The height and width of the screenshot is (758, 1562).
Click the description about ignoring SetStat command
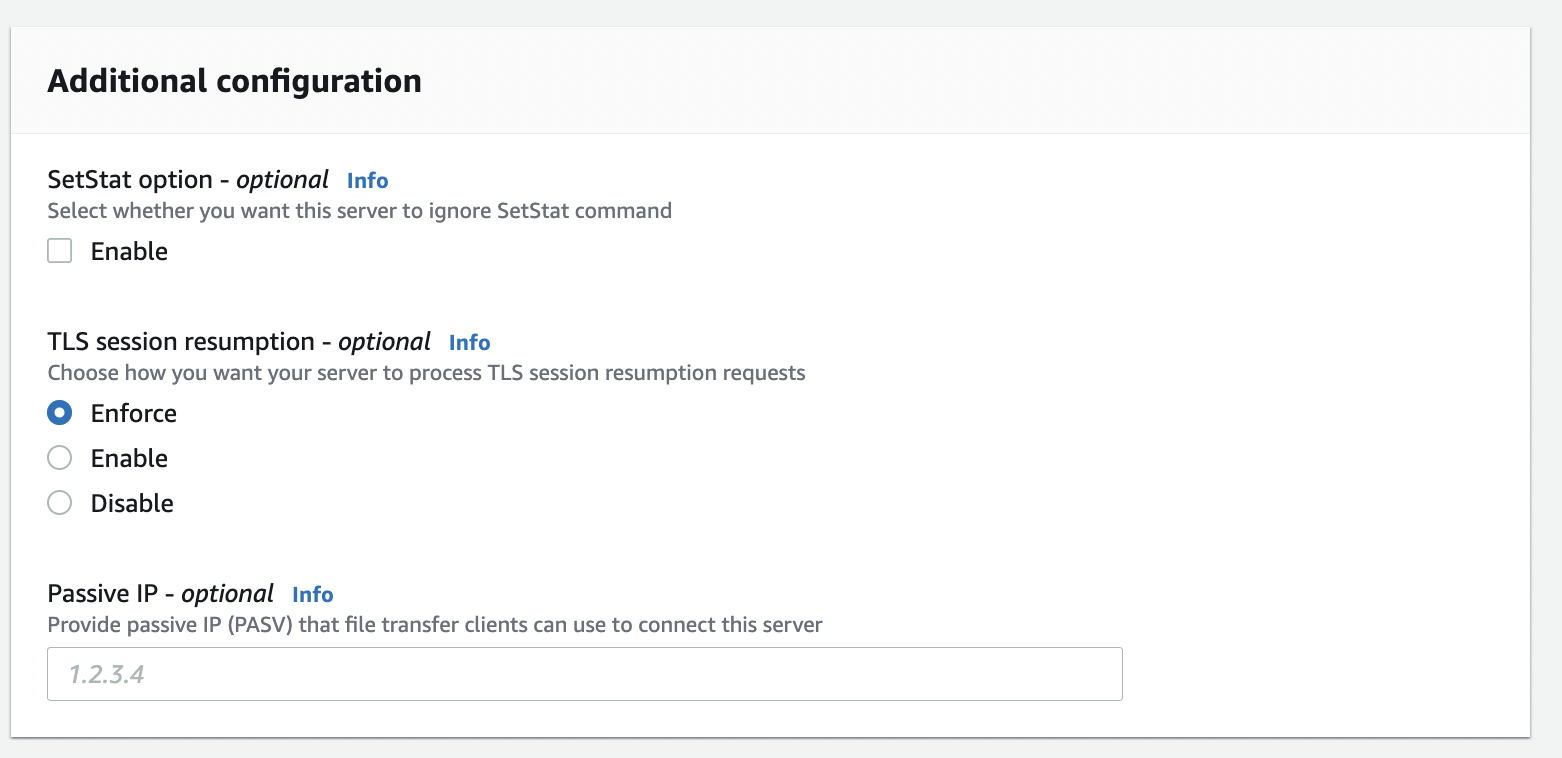[360, 211]
